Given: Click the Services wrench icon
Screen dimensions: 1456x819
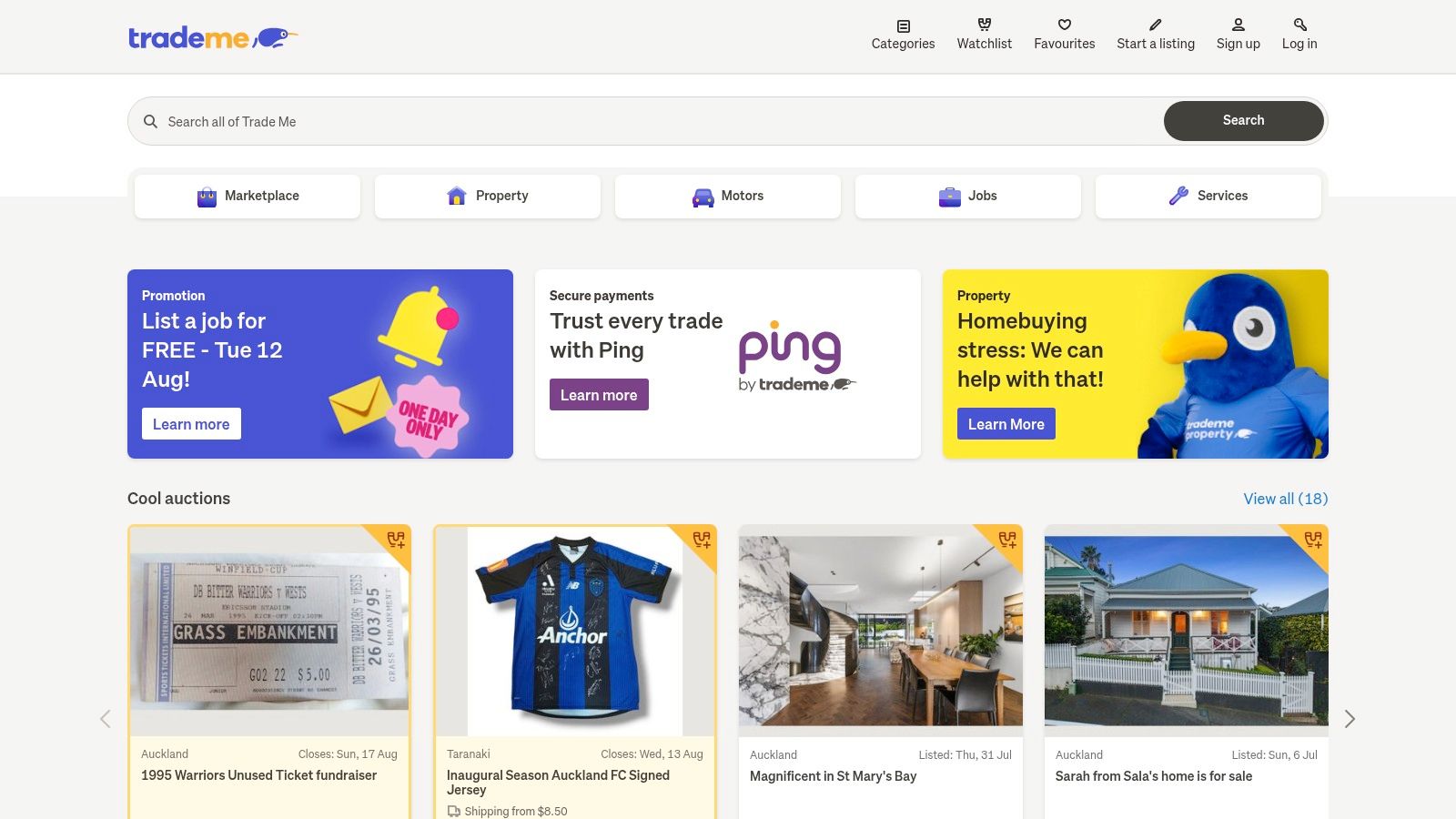Looking at the screenshot, I should [x=1178, y=196].
